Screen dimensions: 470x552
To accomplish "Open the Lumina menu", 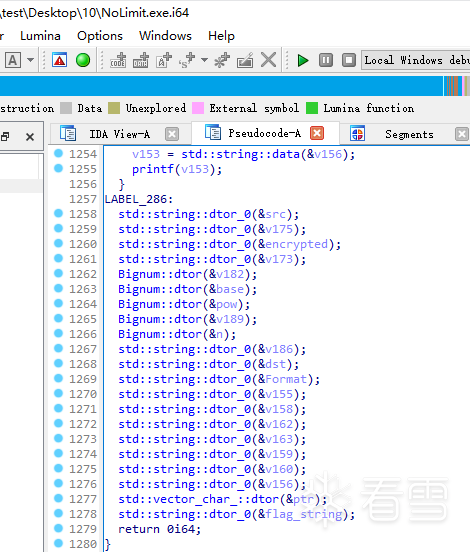I will coord(40,36).
